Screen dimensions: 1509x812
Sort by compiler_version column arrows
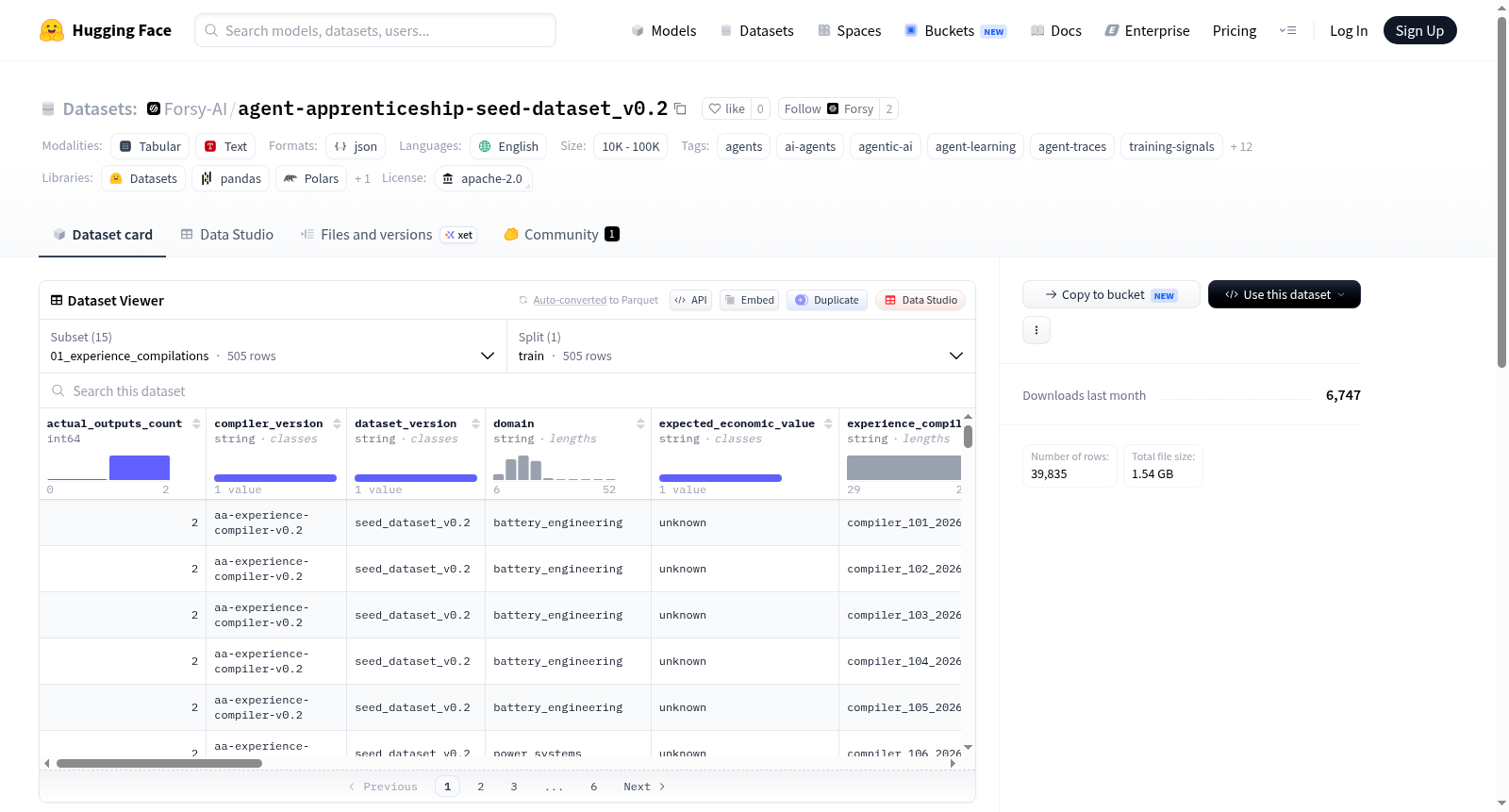point(337,423)
